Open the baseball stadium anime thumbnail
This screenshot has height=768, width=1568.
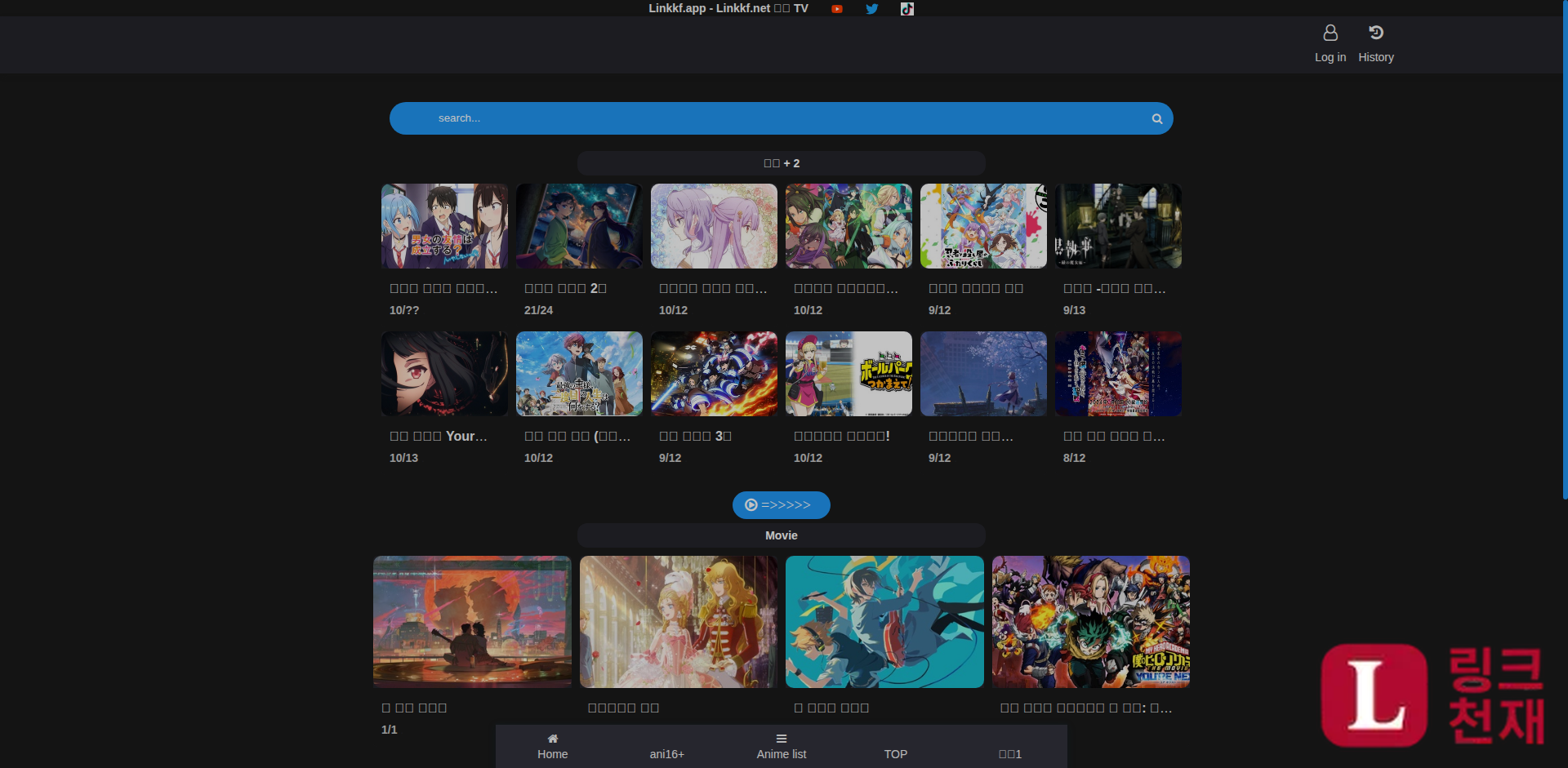(849, 374)
